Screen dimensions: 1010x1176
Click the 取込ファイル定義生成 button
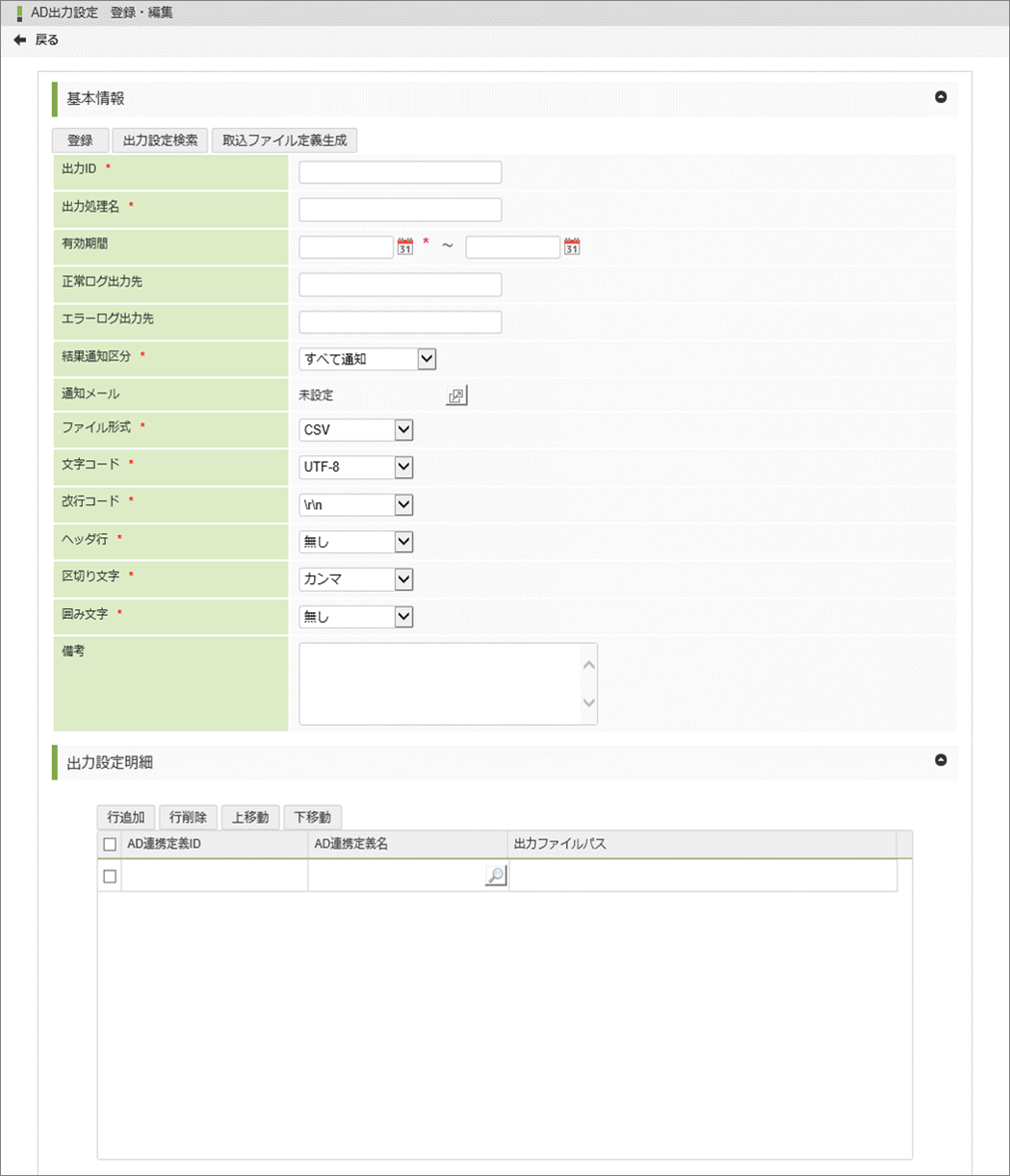284,141
